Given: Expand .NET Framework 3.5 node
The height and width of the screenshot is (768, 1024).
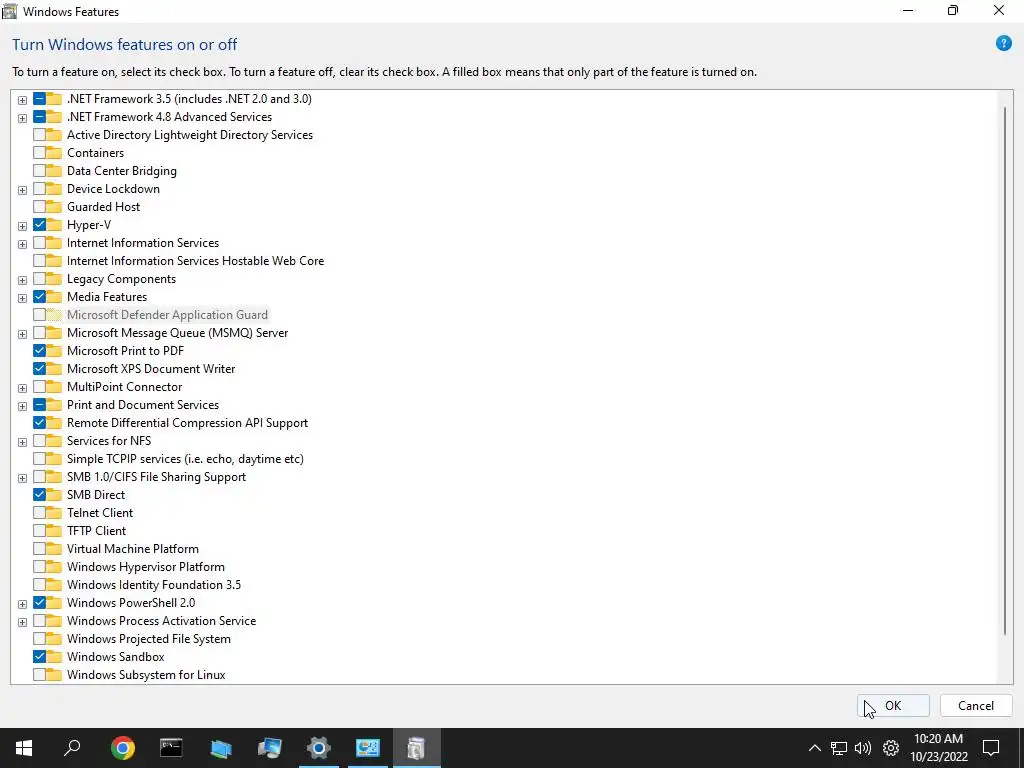Looking at the screenshot, I should click(22, 100).
